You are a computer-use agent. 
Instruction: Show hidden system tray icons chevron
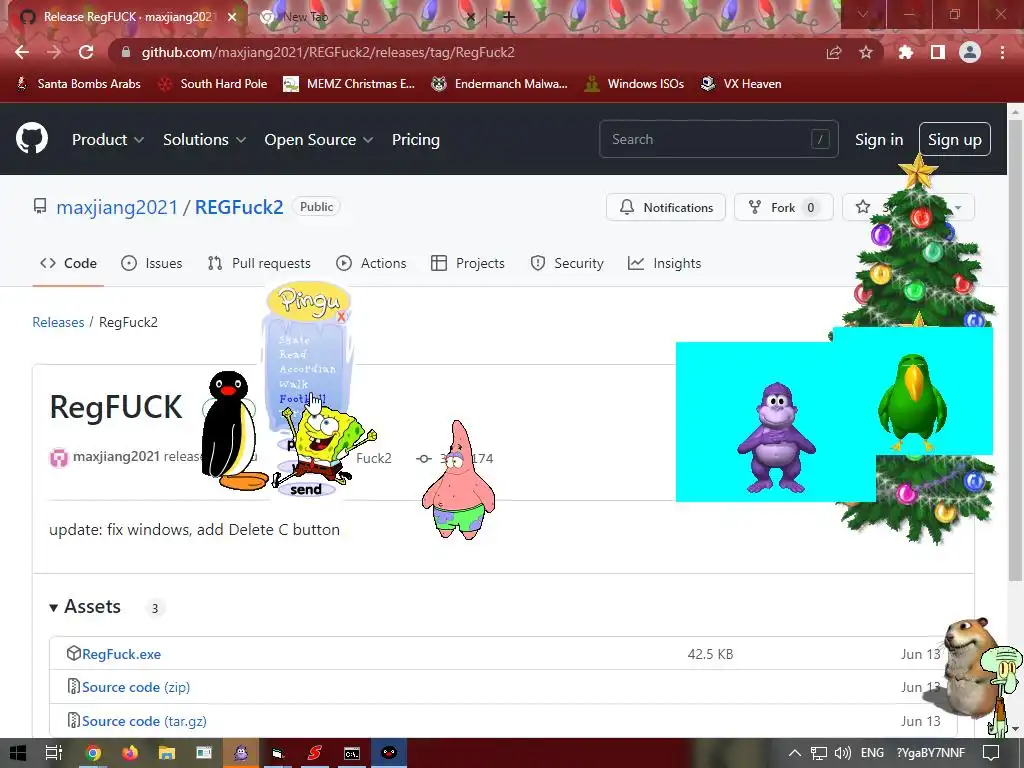click(x=795, y=753)
